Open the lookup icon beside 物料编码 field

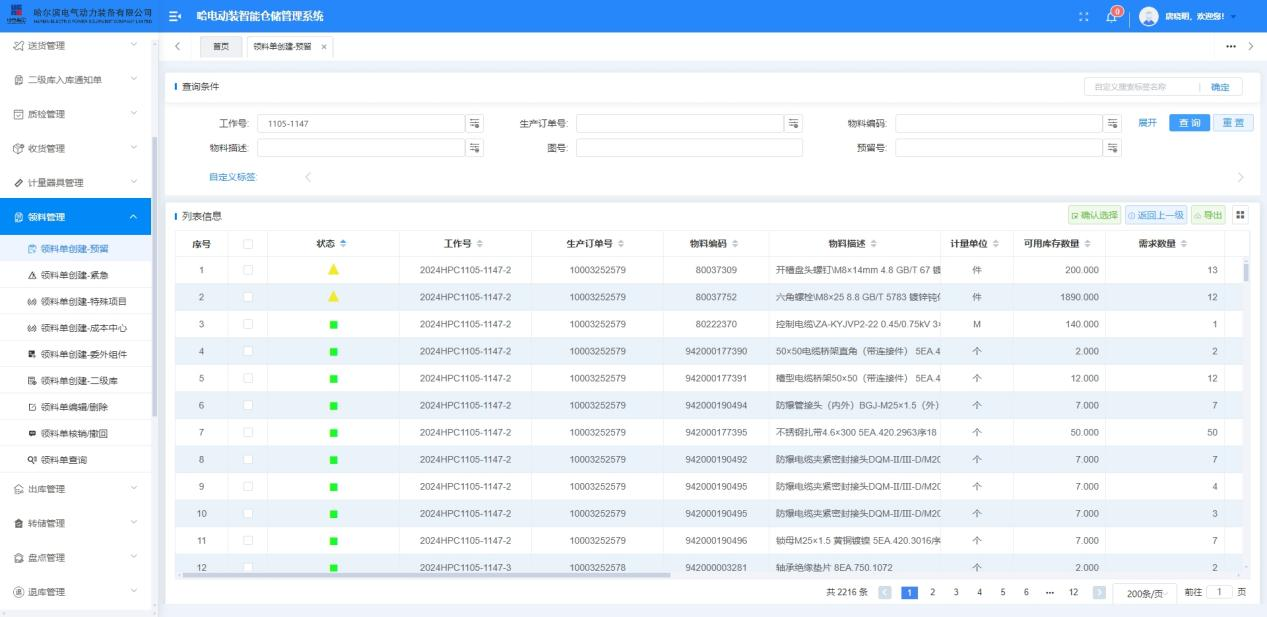pyautogui.click(x=1112, y=123)
